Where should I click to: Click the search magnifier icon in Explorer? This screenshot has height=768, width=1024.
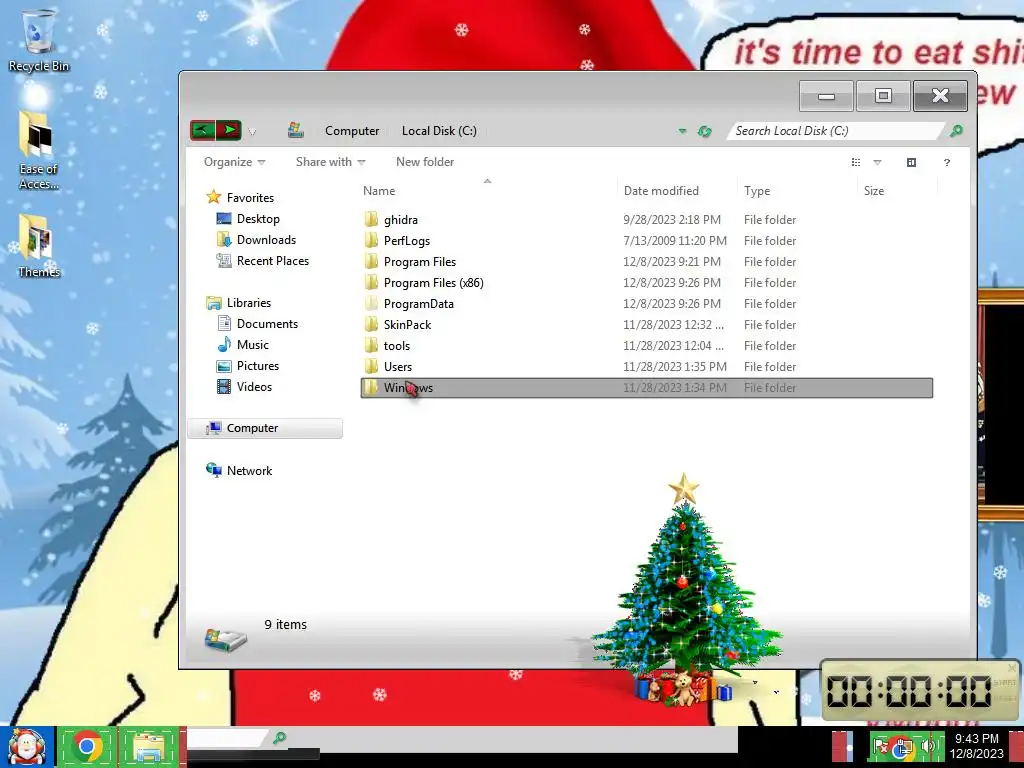956,131
